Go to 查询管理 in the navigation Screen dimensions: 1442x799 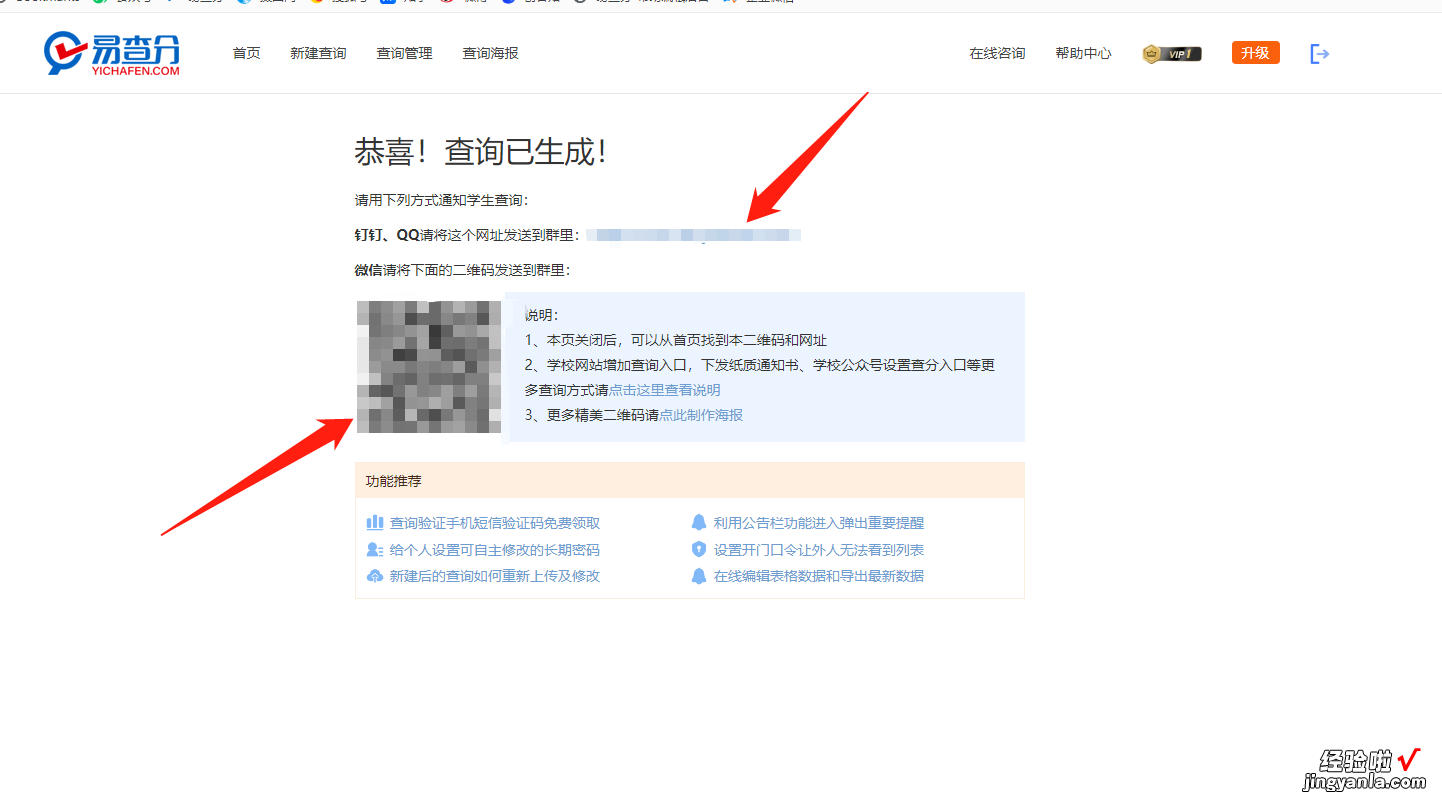(x=404, y=53)
